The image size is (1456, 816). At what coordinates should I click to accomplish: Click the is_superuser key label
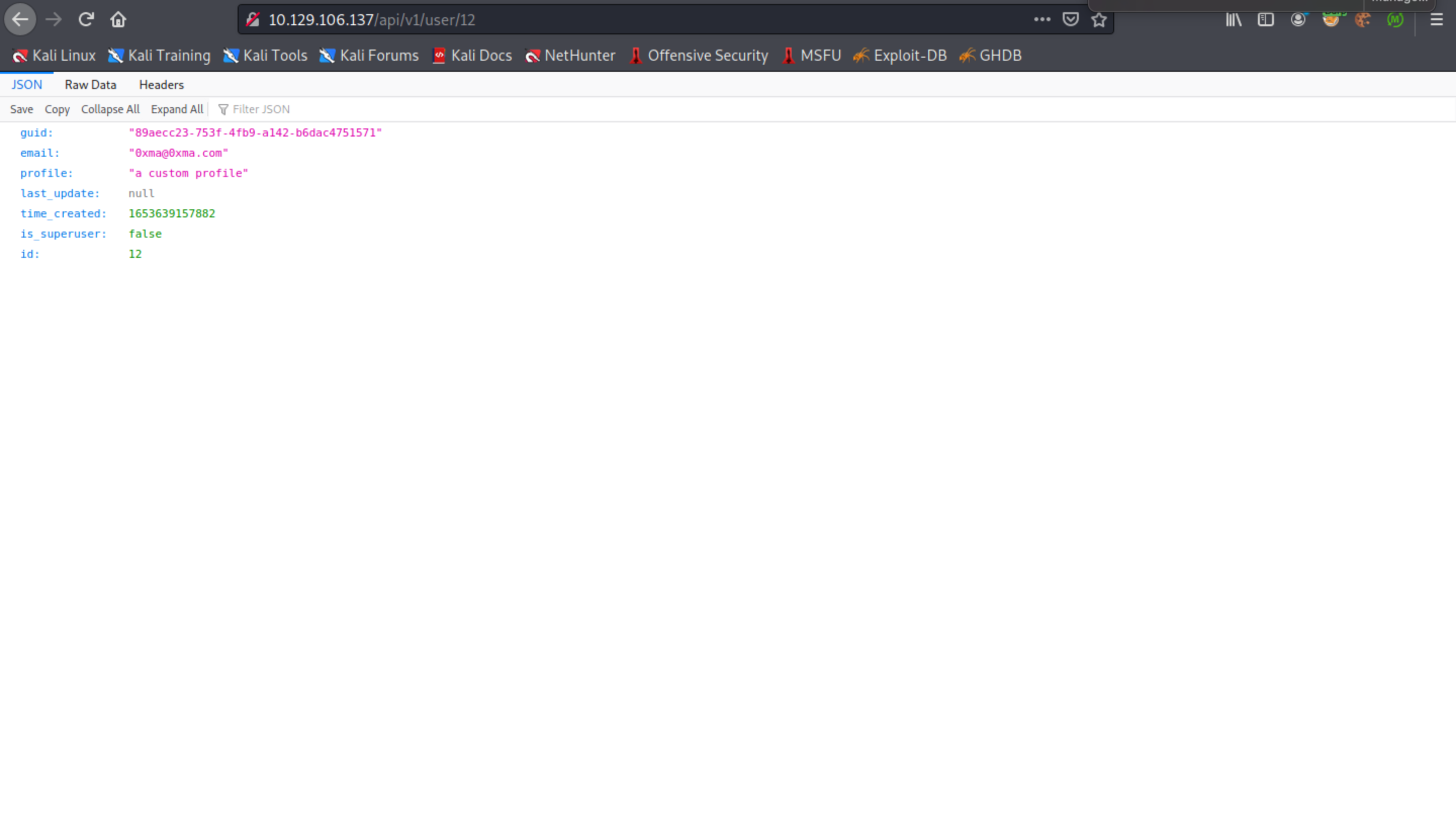click(63, 234)
